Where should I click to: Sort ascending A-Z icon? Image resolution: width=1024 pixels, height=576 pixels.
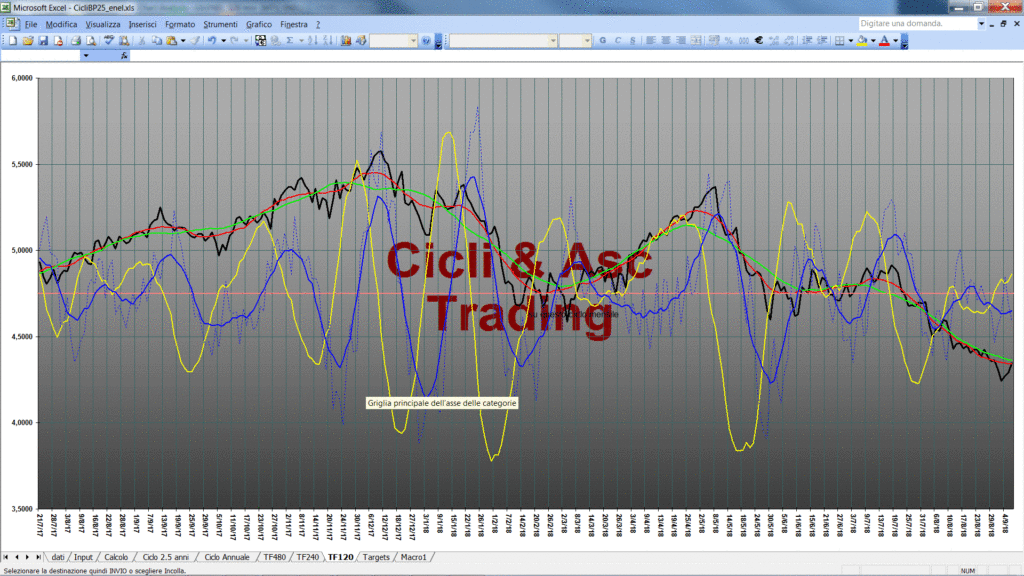pyautogui.click(x=313, y=40)
